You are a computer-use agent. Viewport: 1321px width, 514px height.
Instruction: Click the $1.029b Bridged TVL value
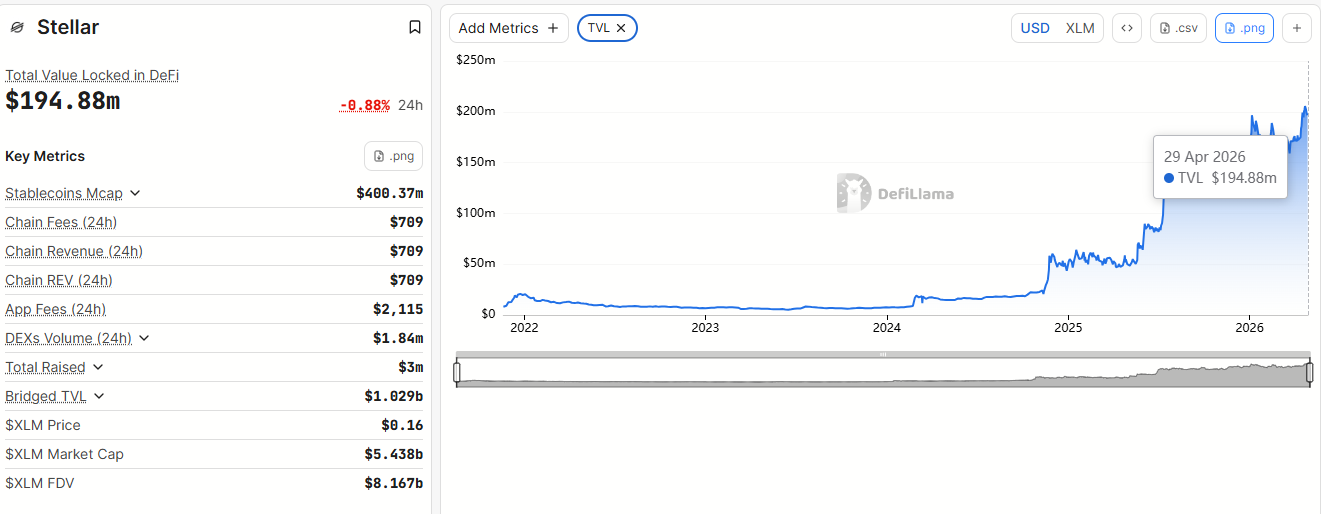point(394,396)
